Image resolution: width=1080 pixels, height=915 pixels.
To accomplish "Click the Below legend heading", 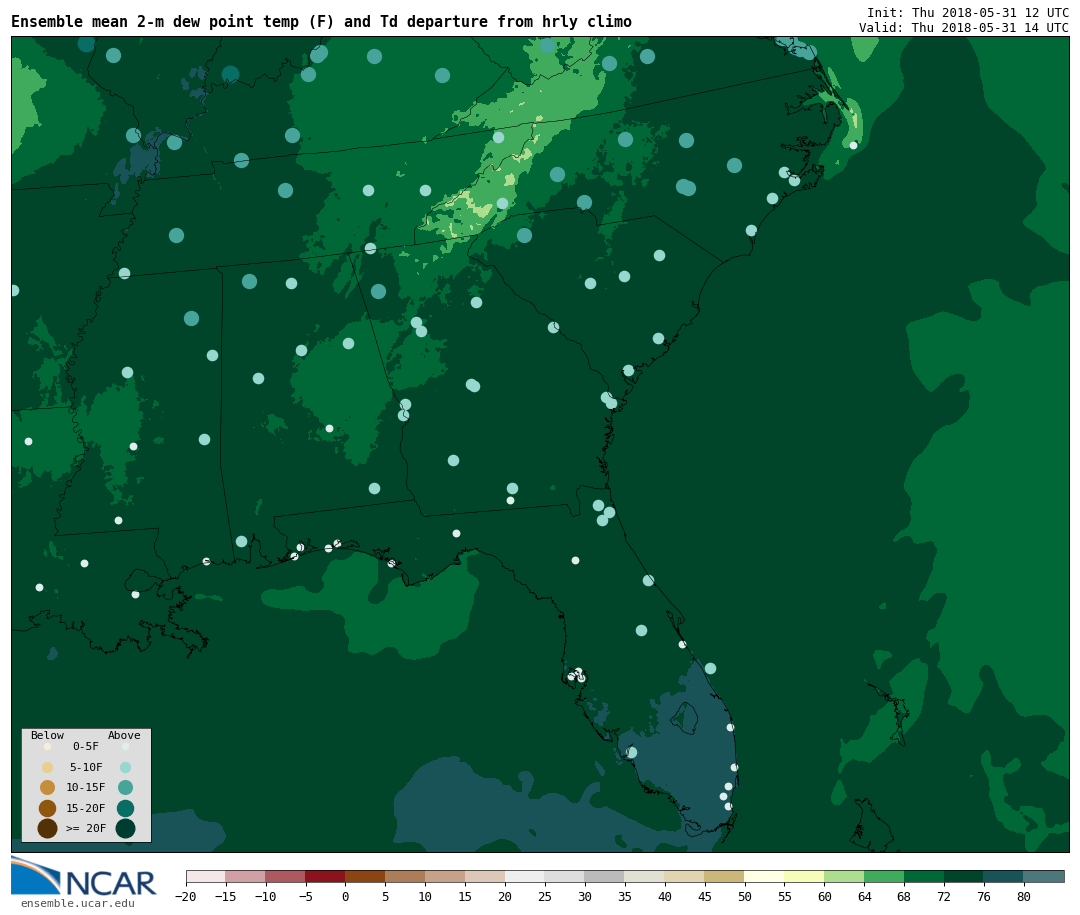I will [x=48, y=735].
